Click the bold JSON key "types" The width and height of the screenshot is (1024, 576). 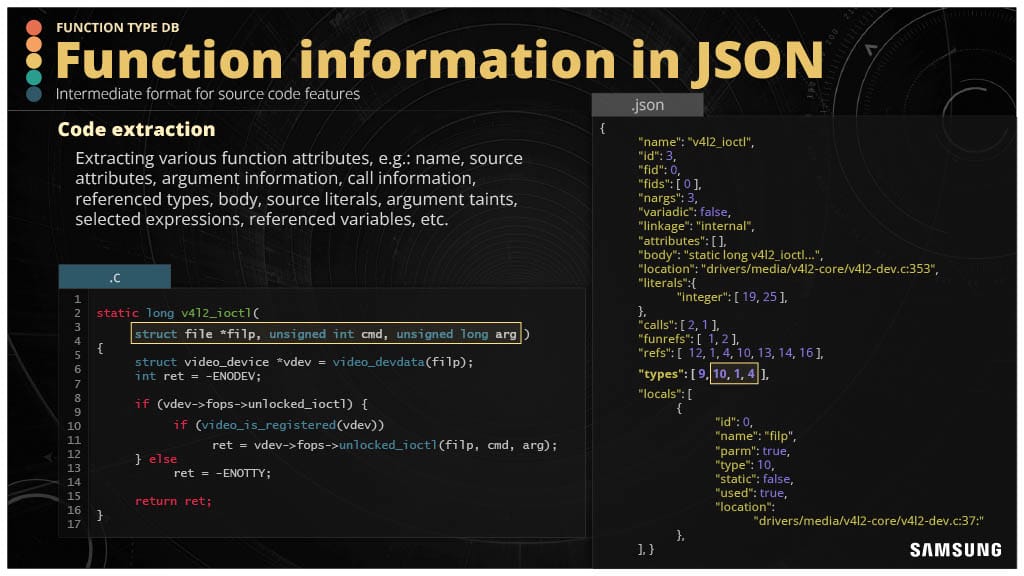662,374
